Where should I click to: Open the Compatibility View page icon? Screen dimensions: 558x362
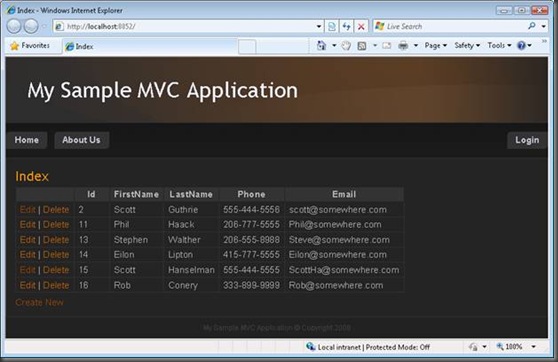(x=332, y=26)
